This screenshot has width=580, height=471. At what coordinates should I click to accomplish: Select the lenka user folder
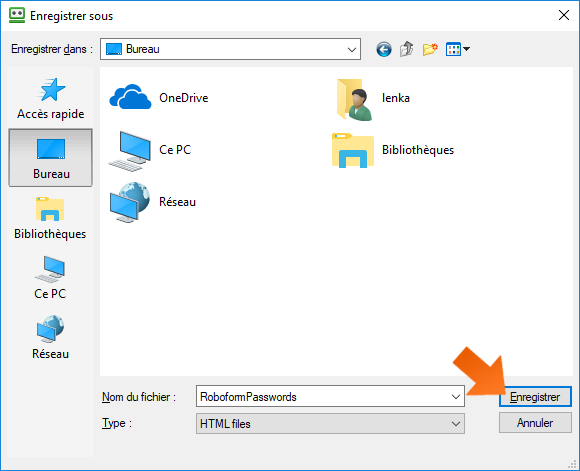coord(374,98)
